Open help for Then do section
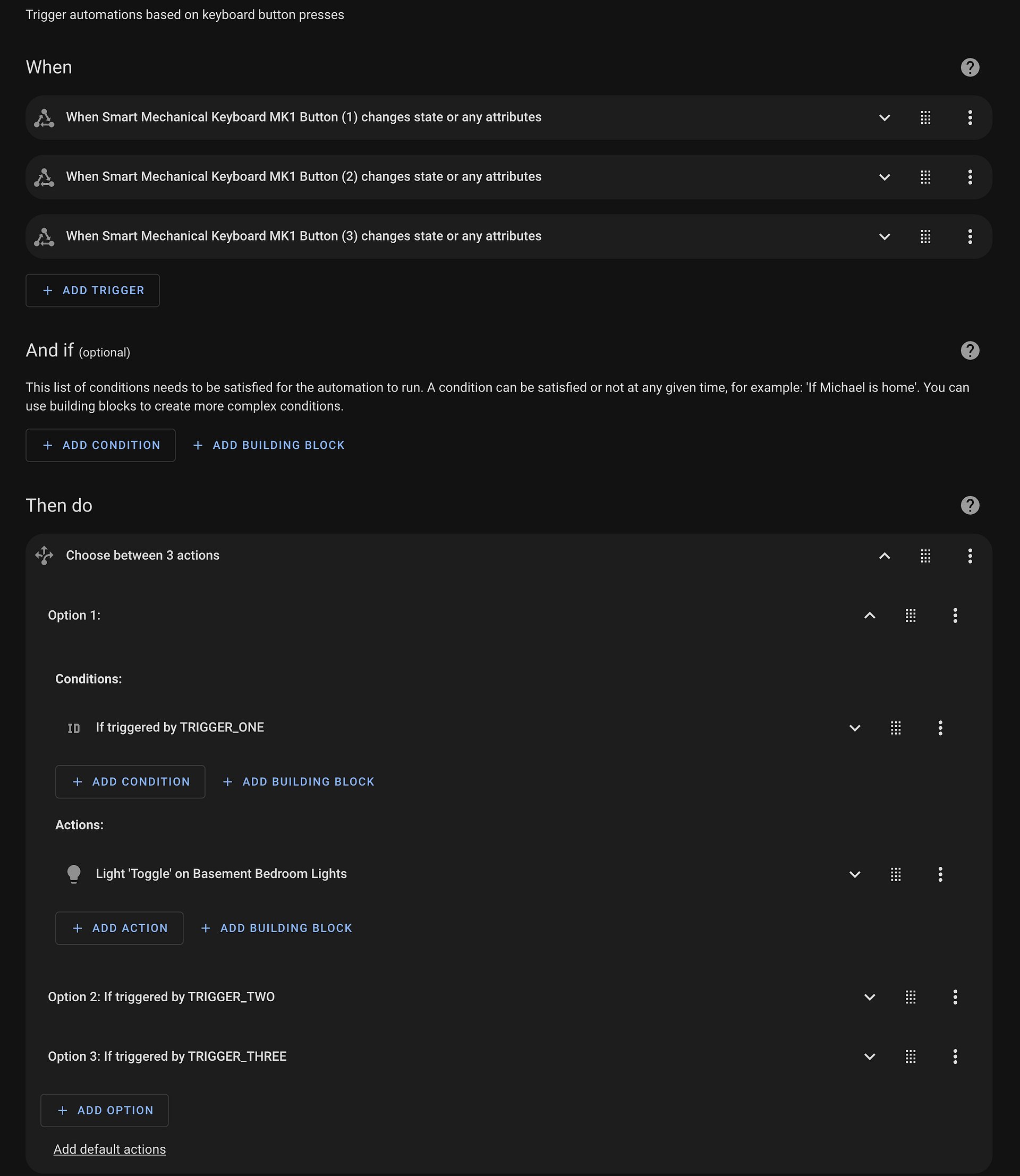 [x=970, y=506]
